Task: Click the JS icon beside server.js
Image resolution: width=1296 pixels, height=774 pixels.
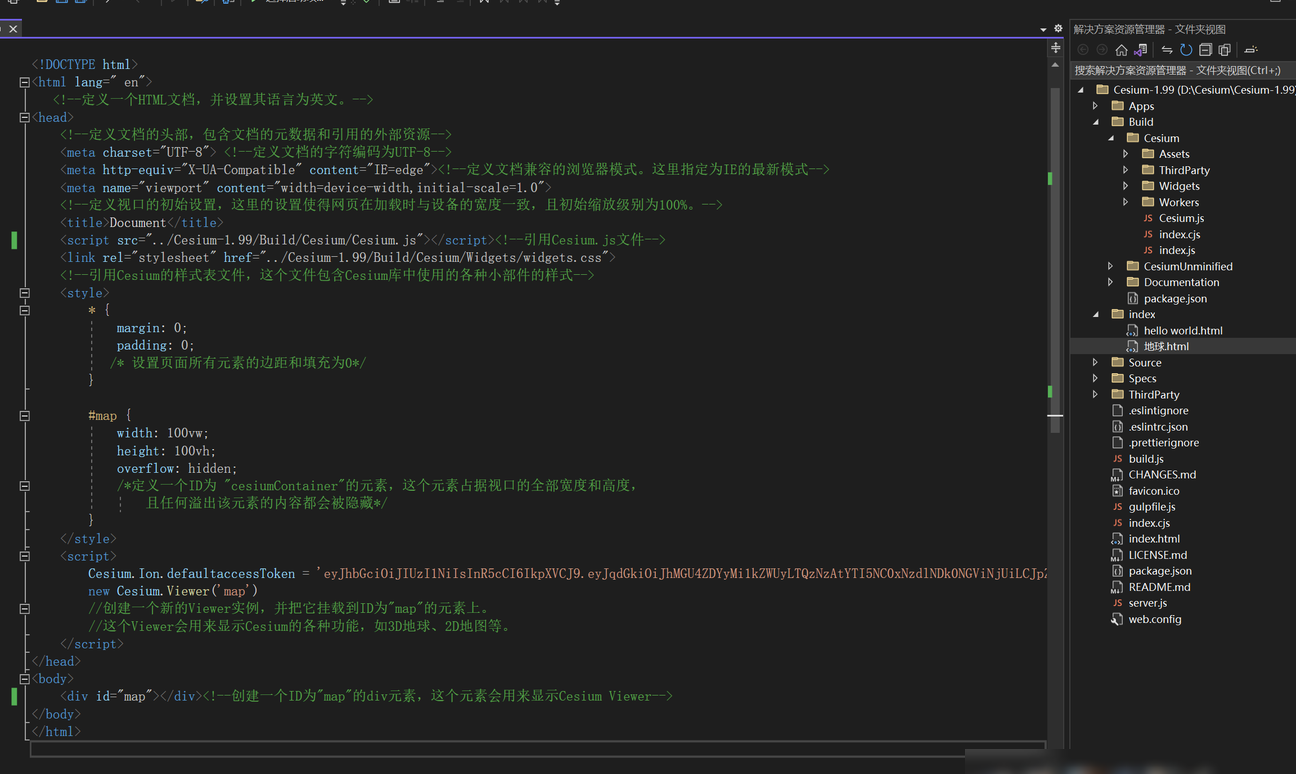Action: pos(1118,603)
